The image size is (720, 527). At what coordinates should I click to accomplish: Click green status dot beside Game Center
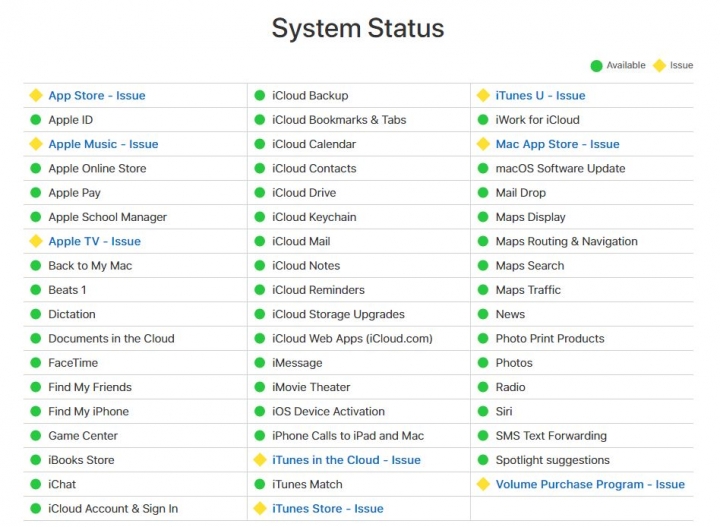click(x=36, y=436)
